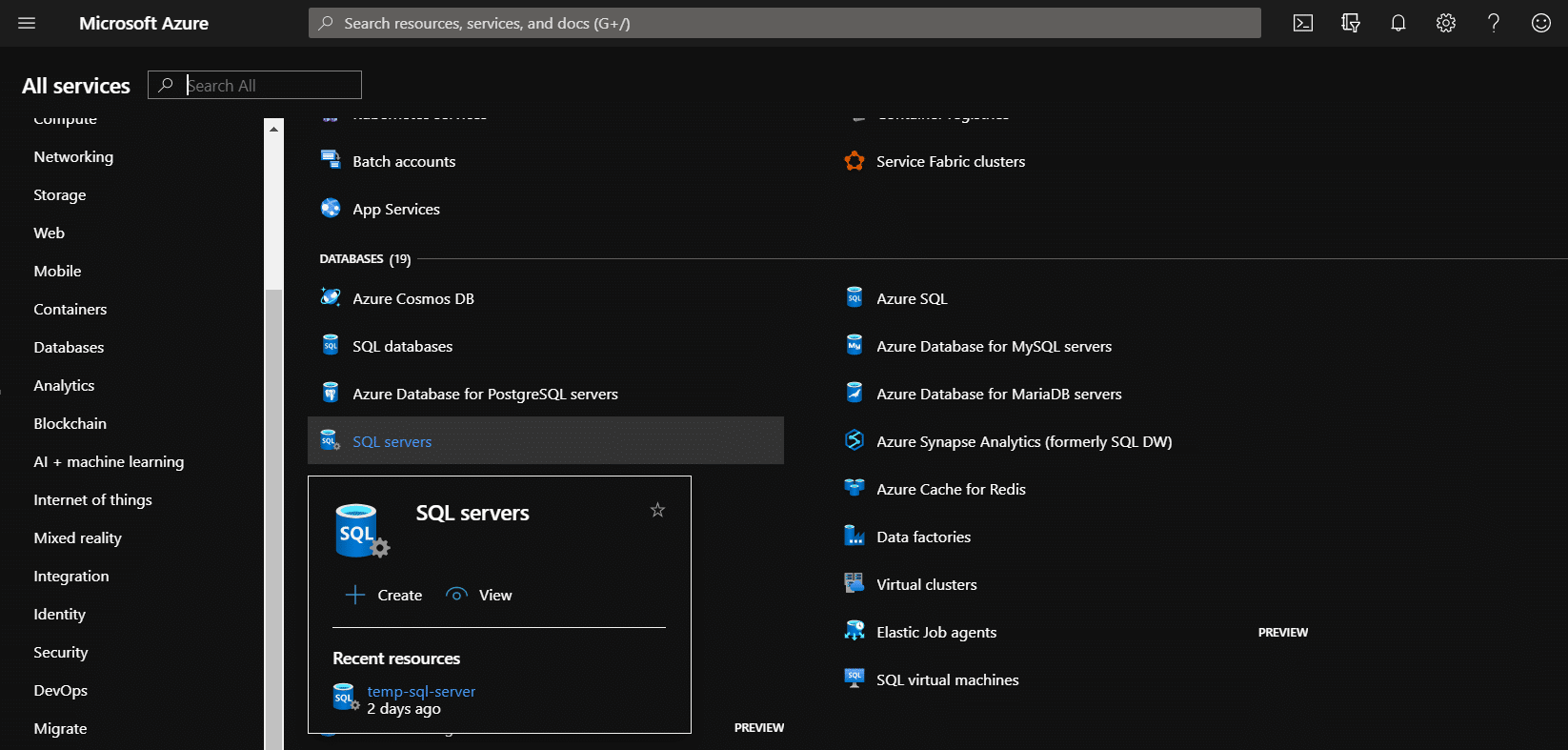This screenshot has height=750, width=1568.
Task: Open the feedback smiley icon
Action: [x=1541, y=23]
